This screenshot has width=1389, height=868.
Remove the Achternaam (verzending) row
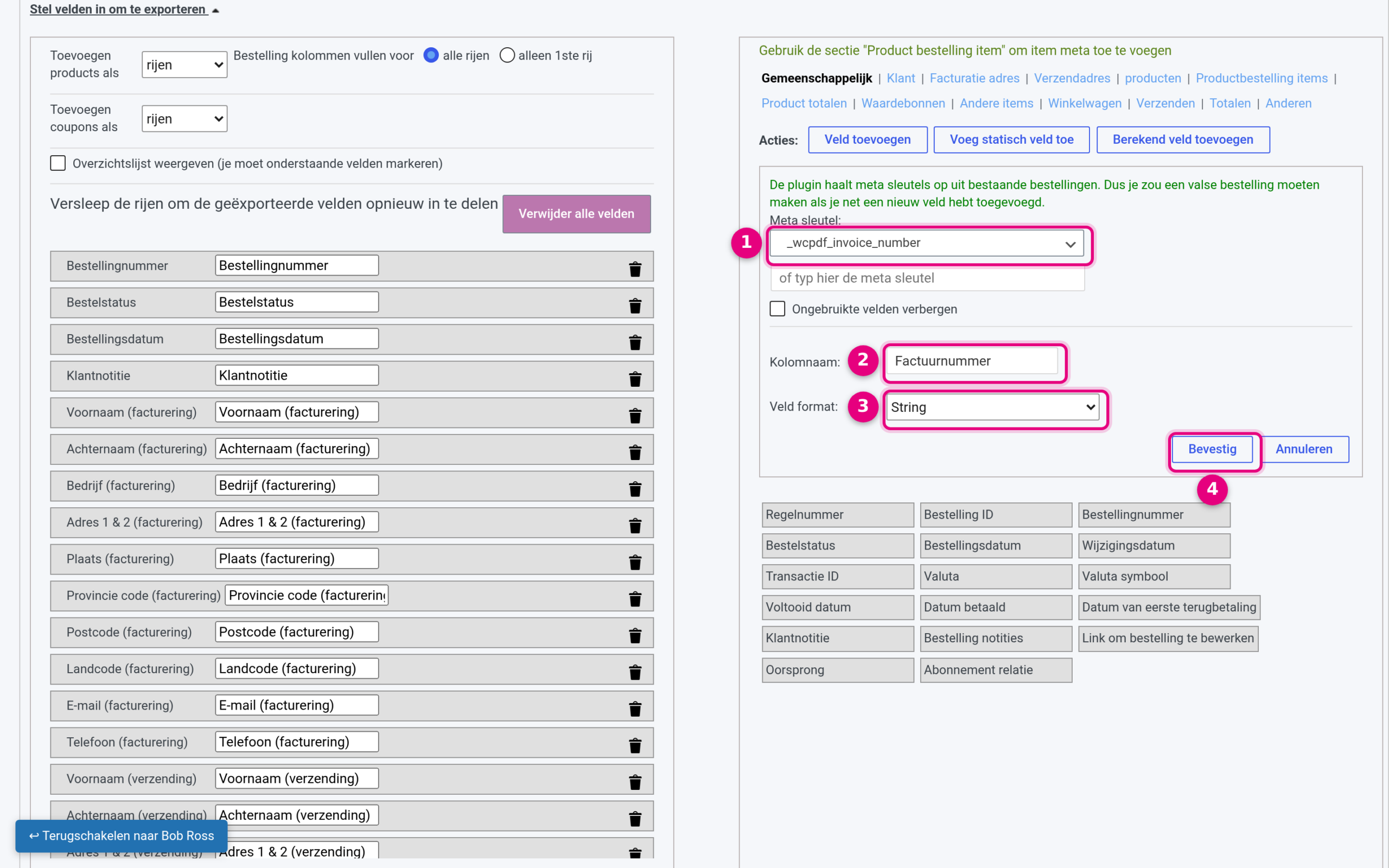click(635, 819)
